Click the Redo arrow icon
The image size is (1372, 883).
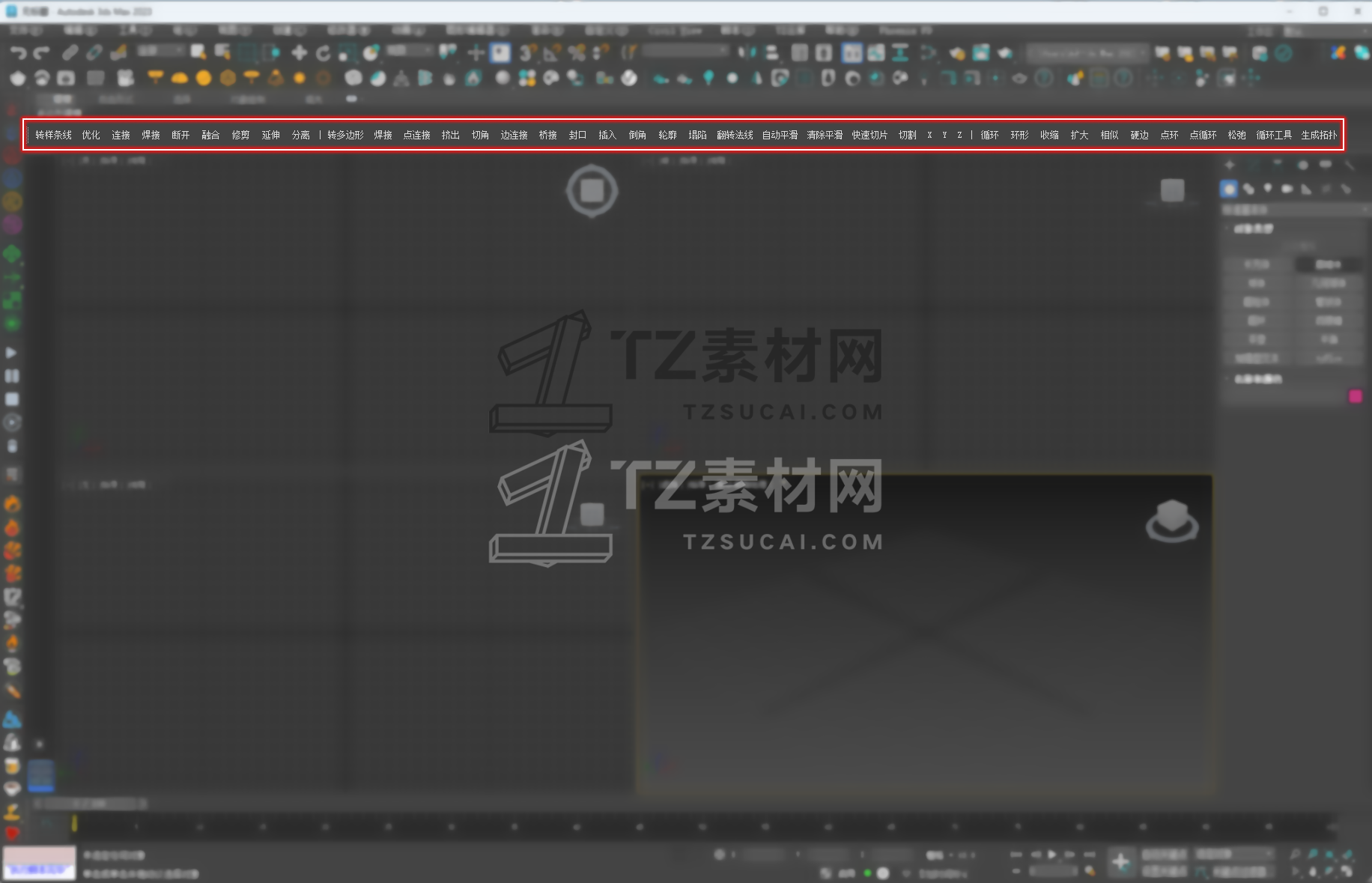click(42, 52)
